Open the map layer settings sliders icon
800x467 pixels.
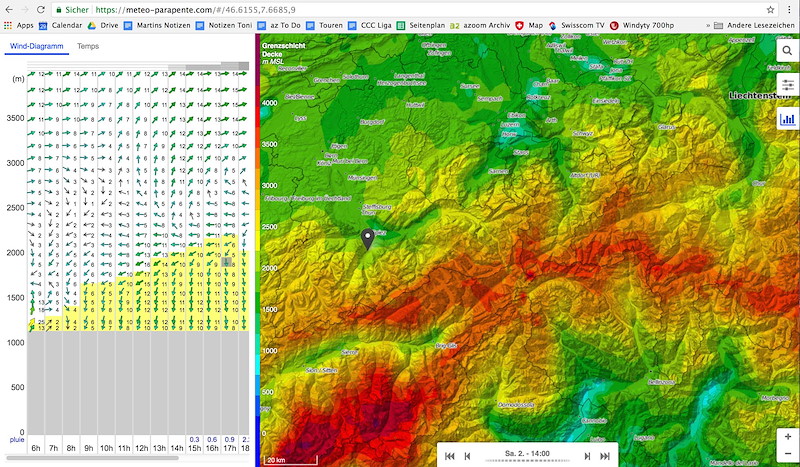[787, 85]
